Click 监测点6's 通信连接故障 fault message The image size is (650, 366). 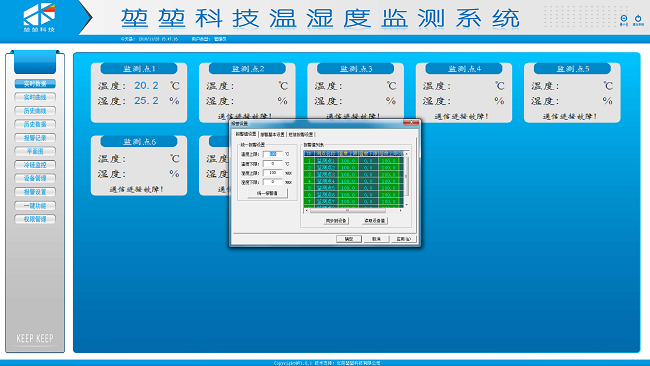136,189
